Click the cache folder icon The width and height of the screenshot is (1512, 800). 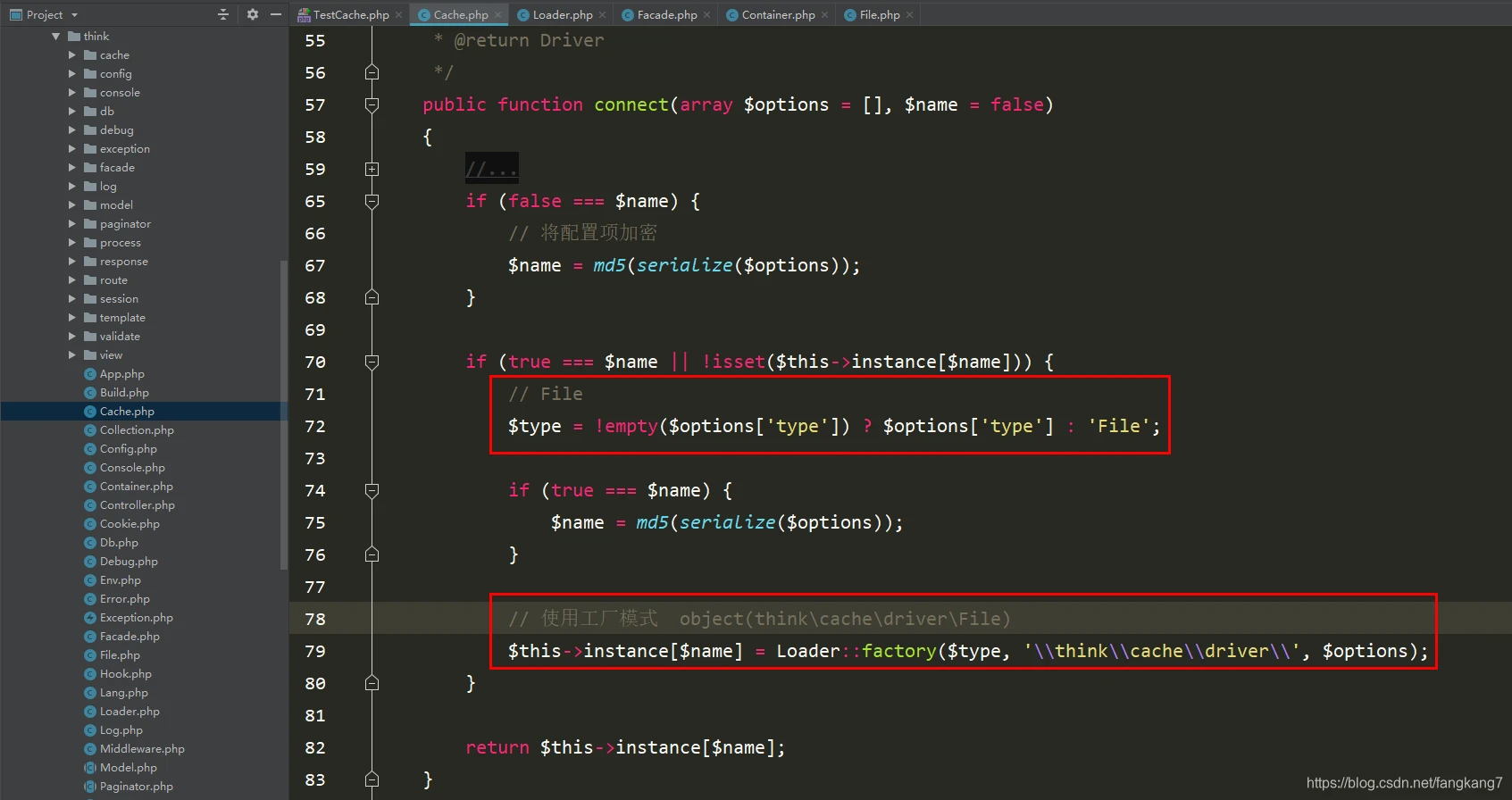click(x=90, y=55)
